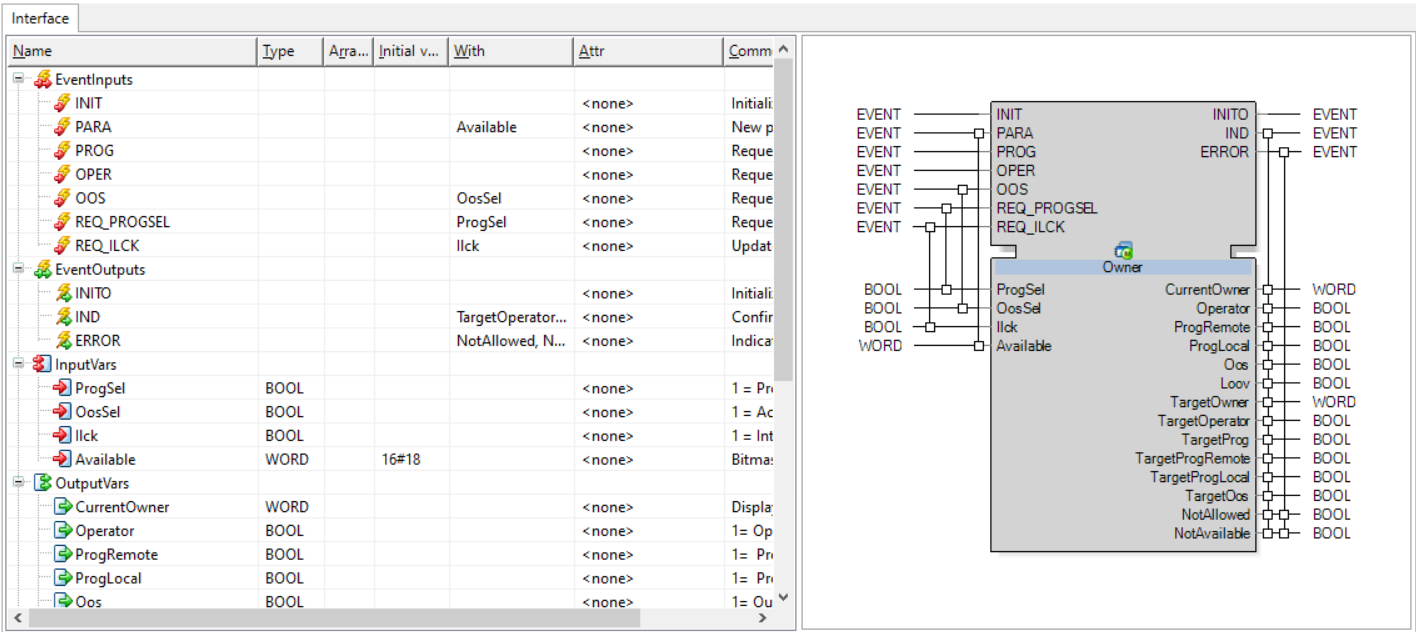Select the INITO output pin on the diagram
The image size is (1416, 632).
point(1231,114)
